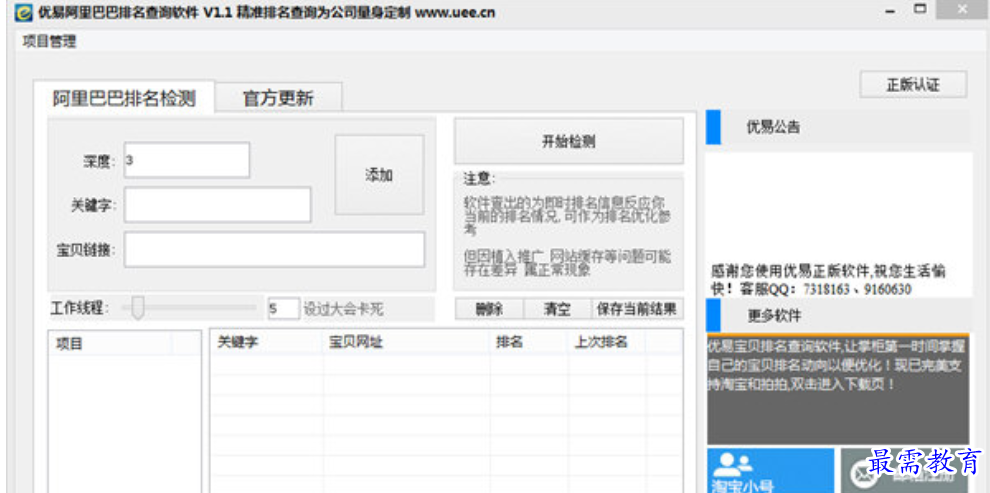This screenshot has height=493, width=990.
Task: Open the 淘宝小号 tile
Action: (770, 470)
